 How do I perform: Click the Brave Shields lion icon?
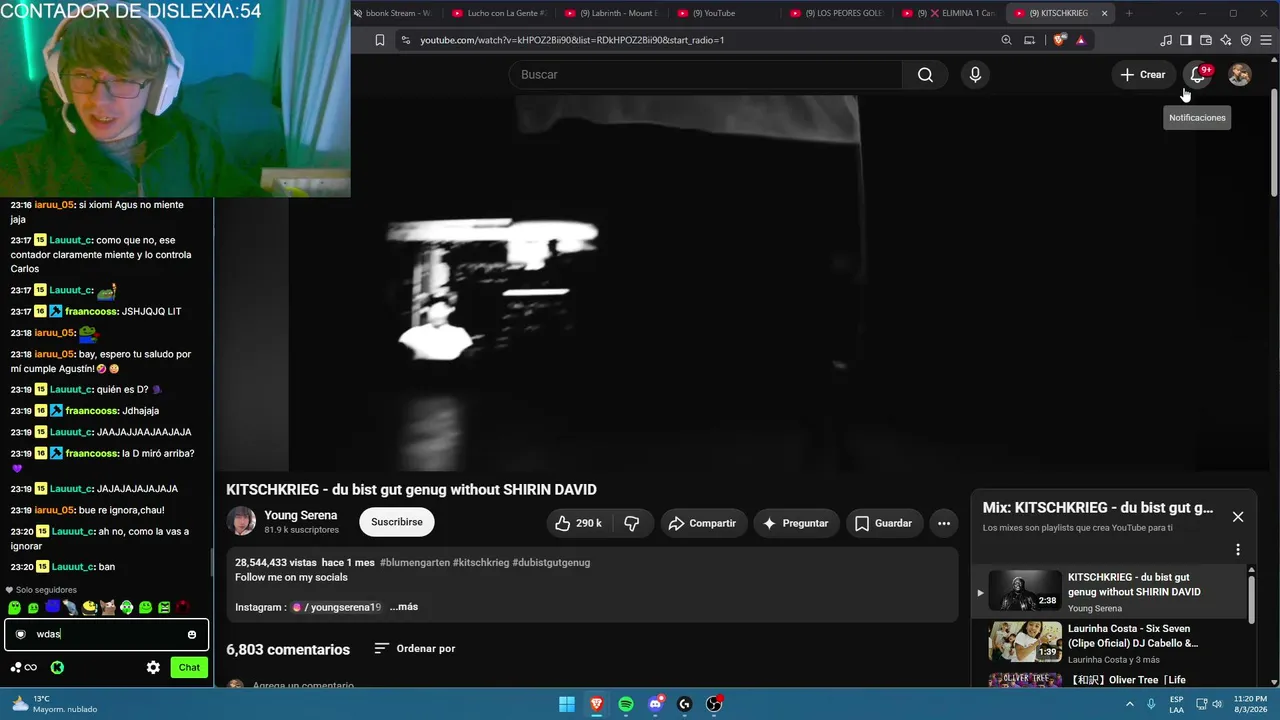[x=1060, y=40]
